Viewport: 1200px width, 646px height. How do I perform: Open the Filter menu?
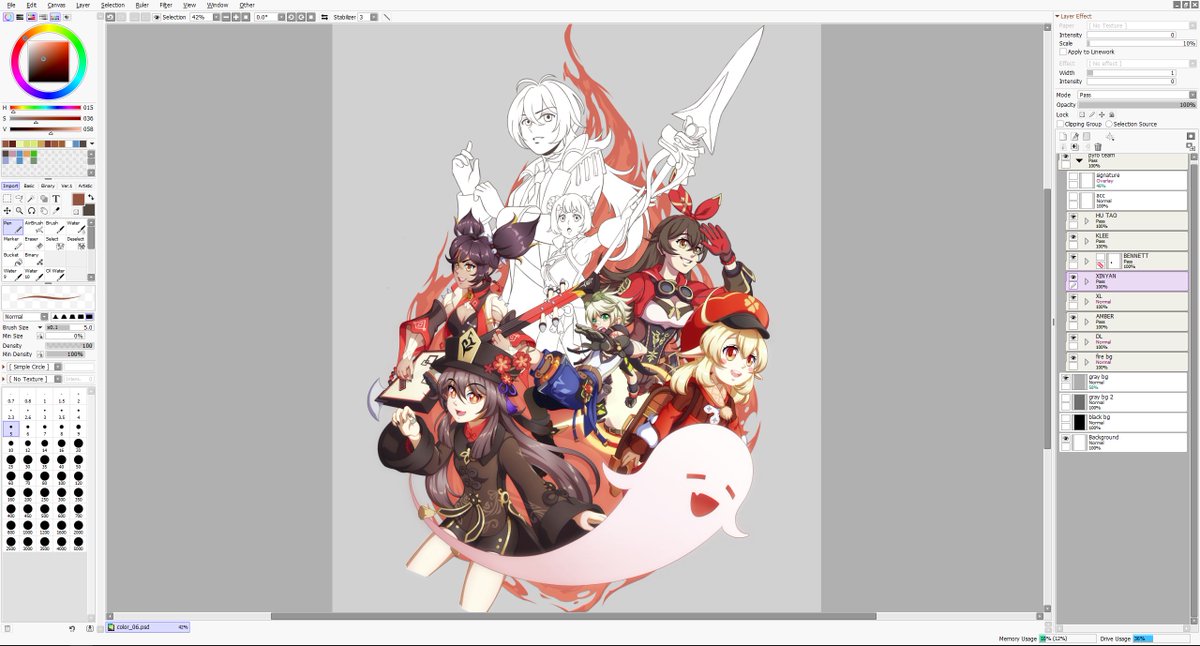tap(166, 5)
